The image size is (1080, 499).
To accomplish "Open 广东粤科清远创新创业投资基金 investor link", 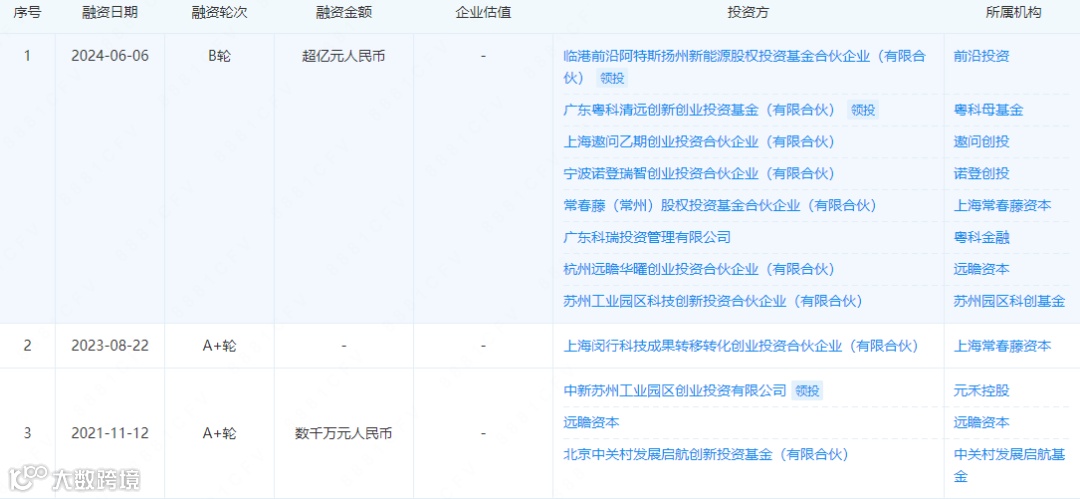I will [x=699, y=110].
